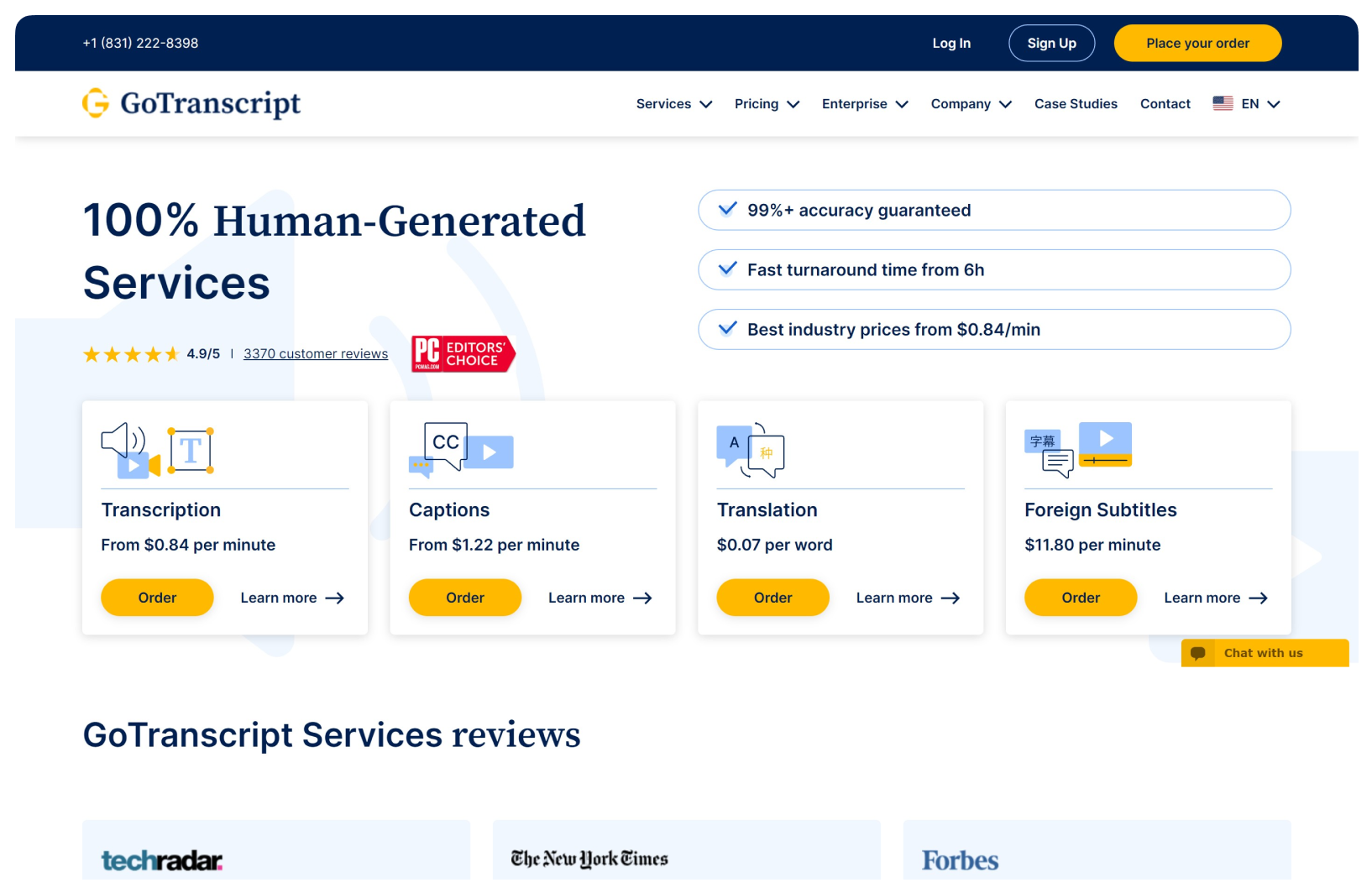Click the GoTranscript logo
Screen dimensions: 1372x893
click(x=191, y=103)
